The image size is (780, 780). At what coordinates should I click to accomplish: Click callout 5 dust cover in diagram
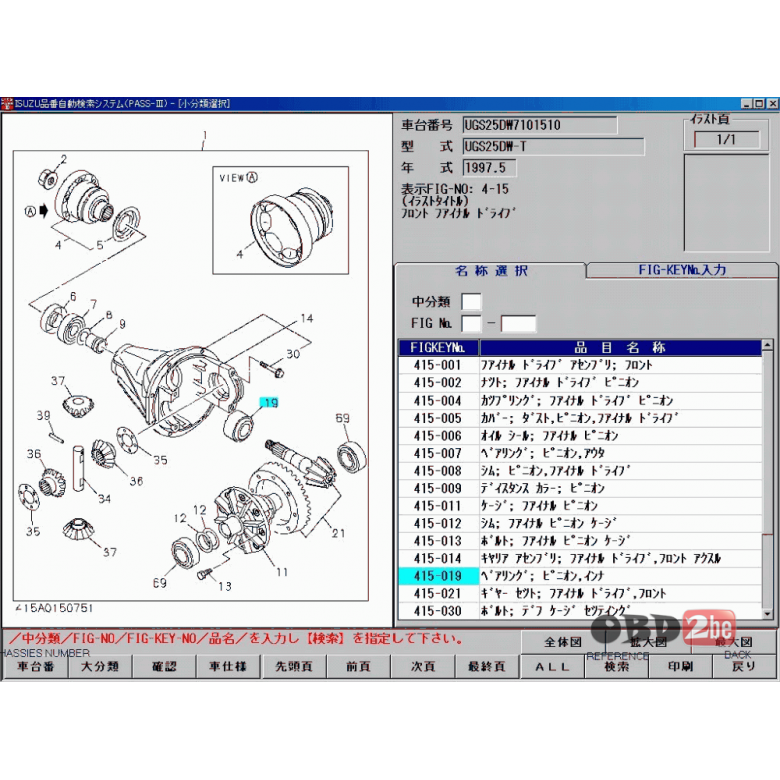100,245
